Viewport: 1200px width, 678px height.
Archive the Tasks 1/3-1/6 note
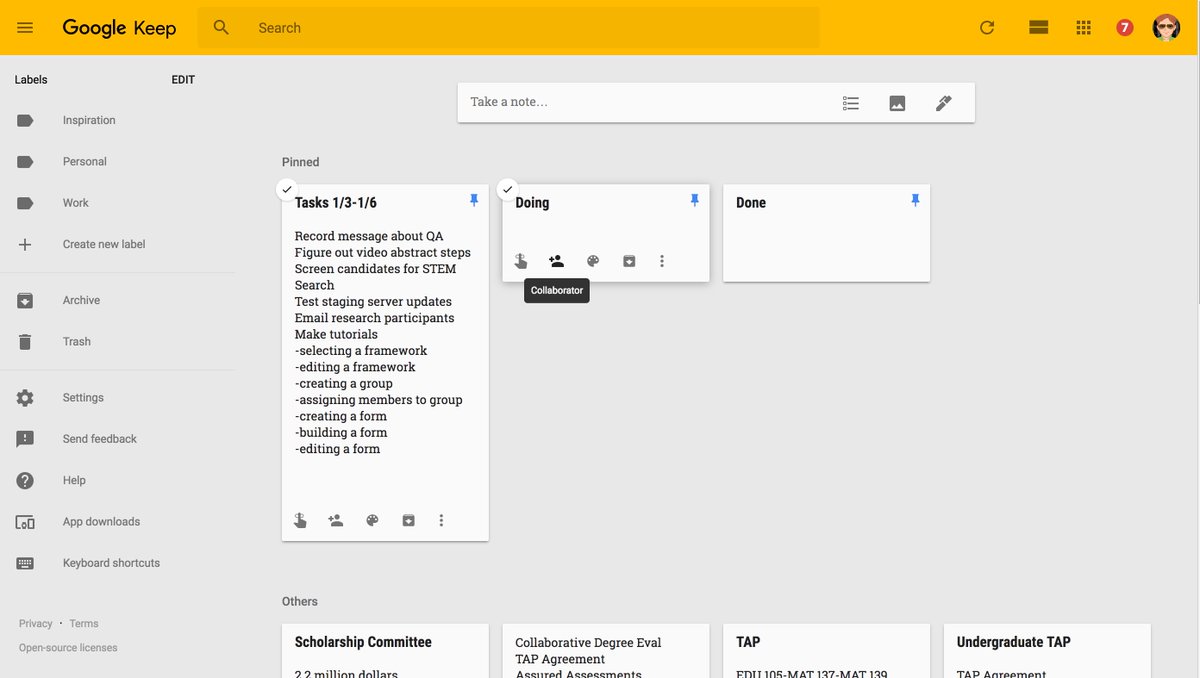(408, 520)
